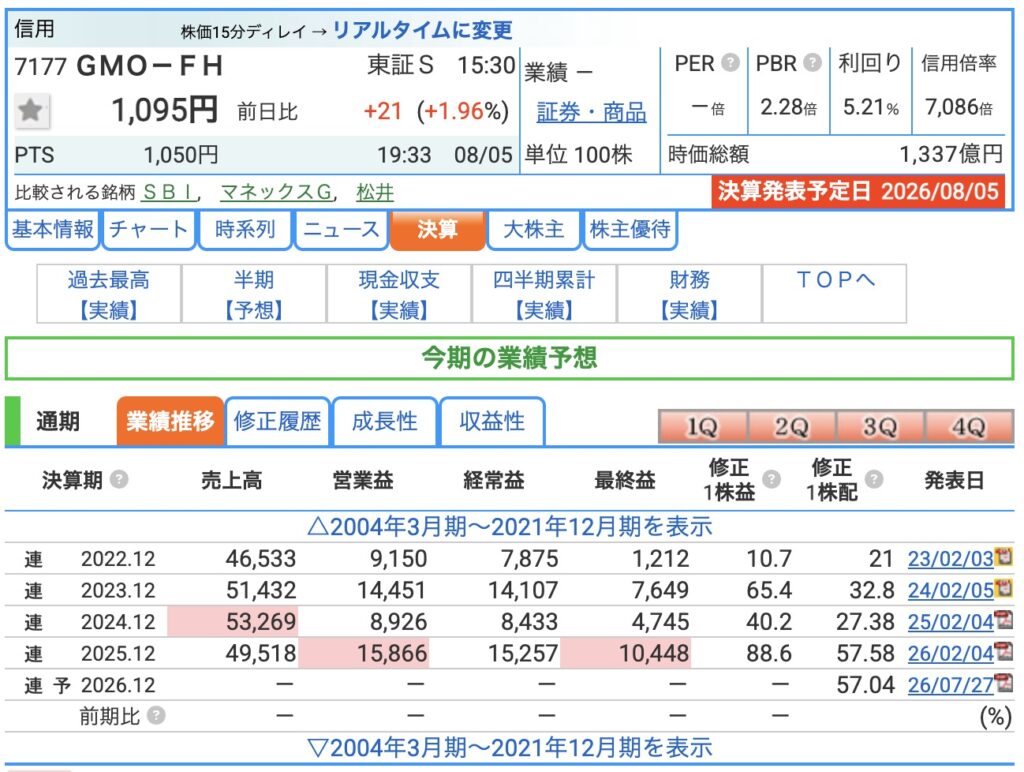Viewport: 1024px width, 772px height.
Task: Click the 決算発表予定日 2026/08/05 banner
Action: 858,191
